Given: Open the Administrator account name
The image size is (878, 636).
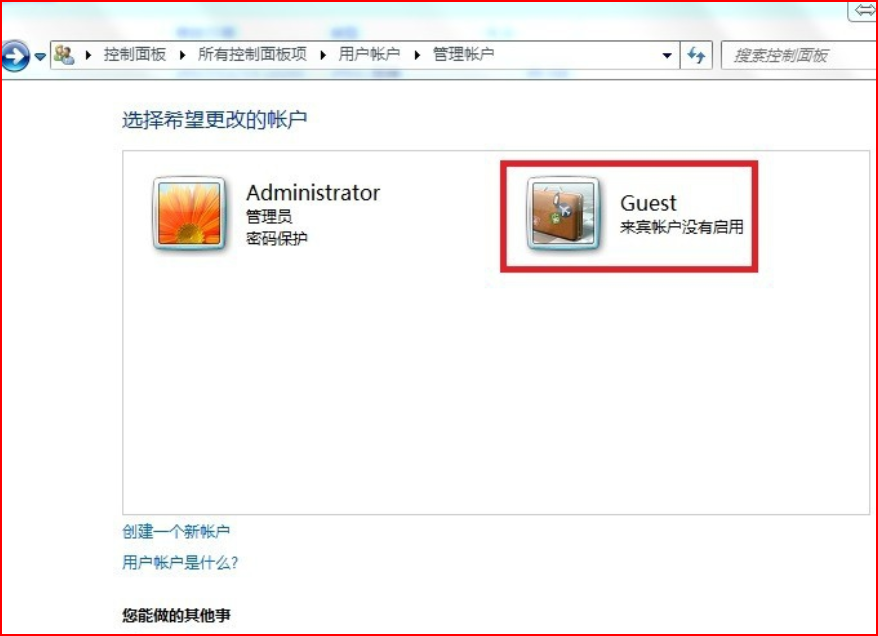Looking at the screenshot, I should point(313,193).
